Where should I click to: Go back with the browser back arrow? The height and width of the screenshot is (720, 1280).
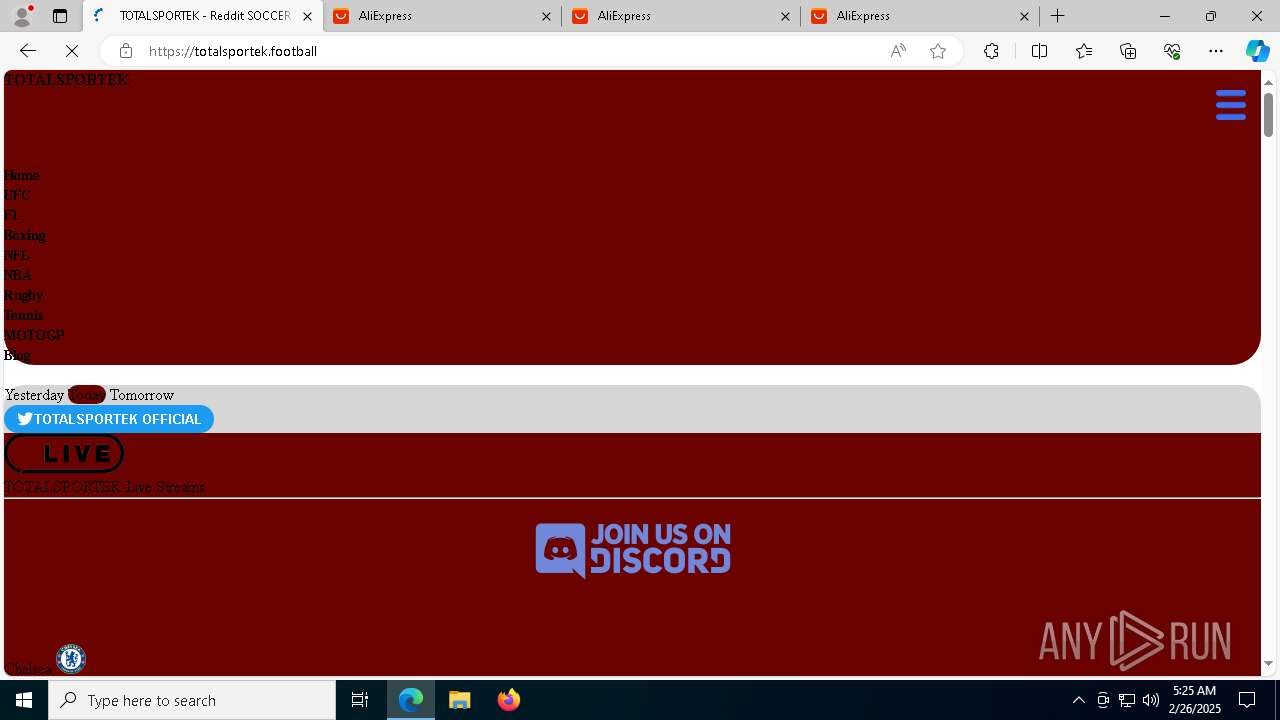pos(27,51)
